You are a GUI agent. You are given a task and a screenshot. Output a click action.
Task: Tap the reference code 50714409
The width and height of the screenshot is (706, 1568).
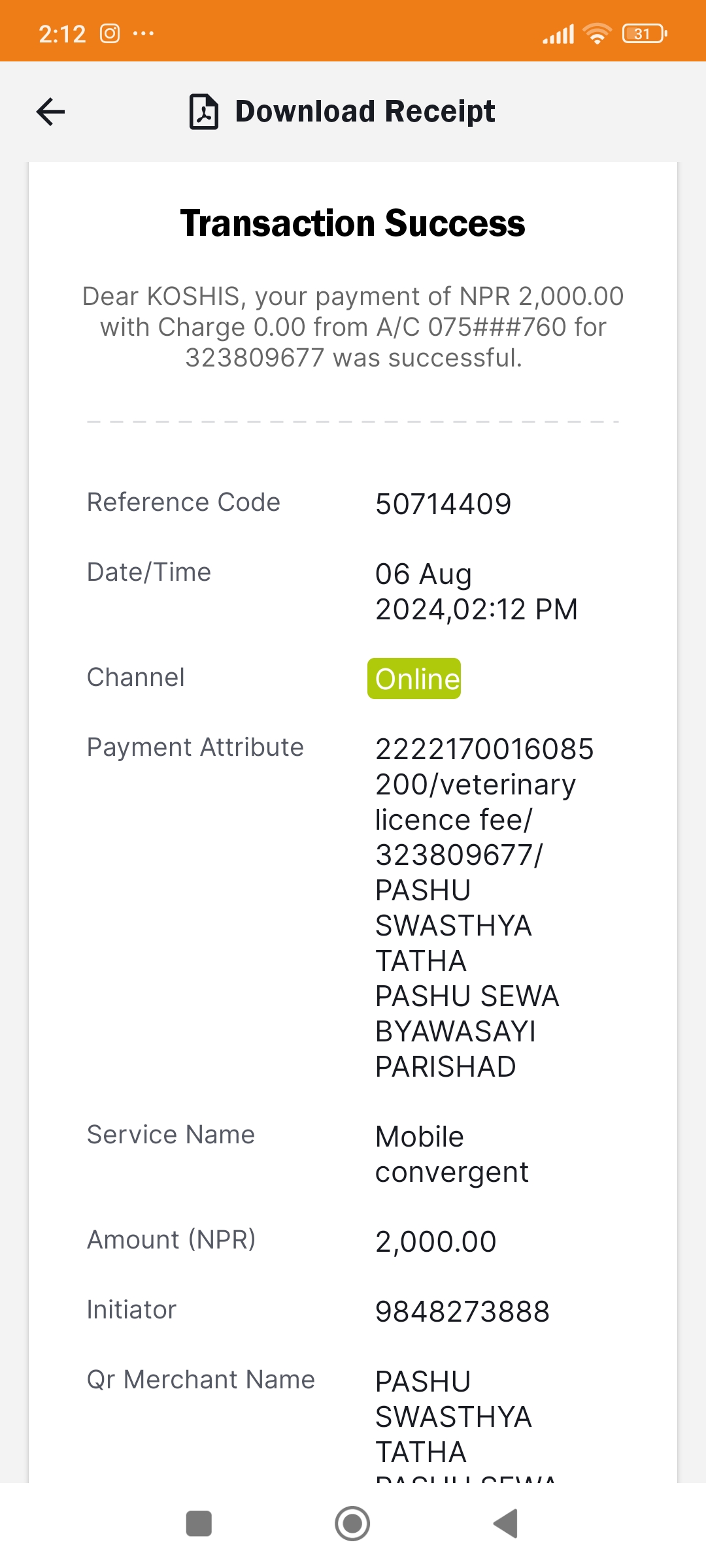click(x=443, y=504)
